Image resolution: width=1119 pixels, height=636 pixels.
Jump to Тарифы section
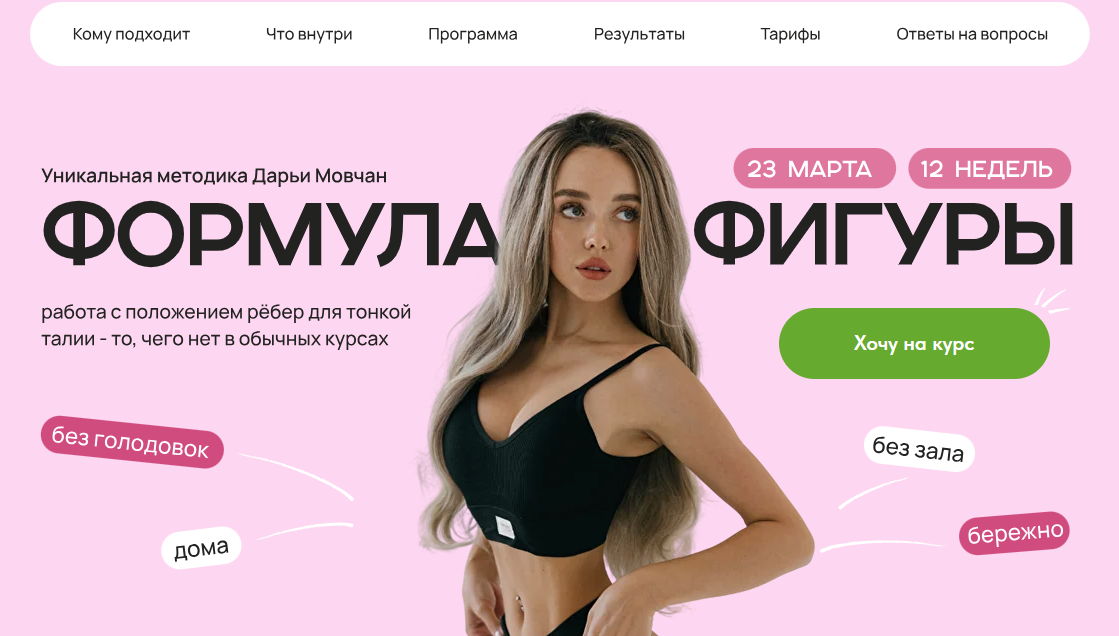click(x=790, y=34)
